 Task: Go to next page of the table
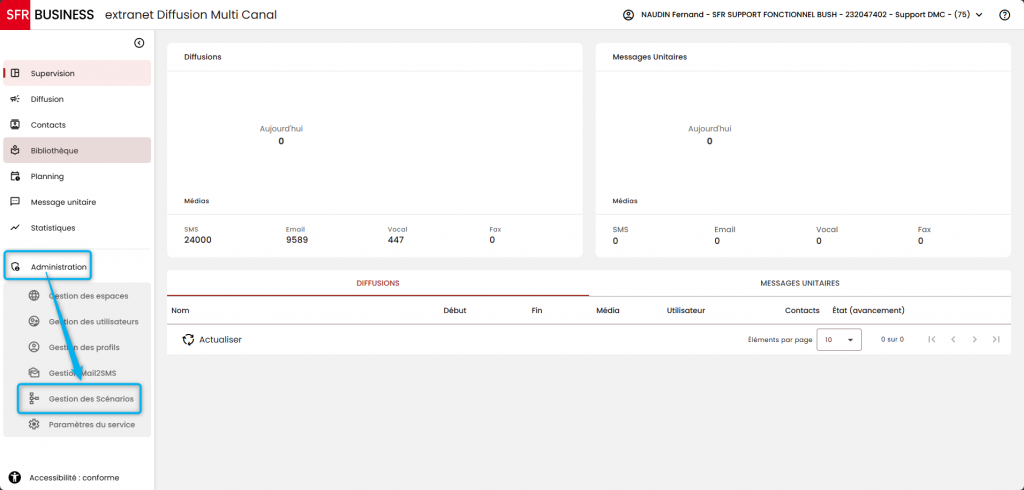tap(974, 340)
